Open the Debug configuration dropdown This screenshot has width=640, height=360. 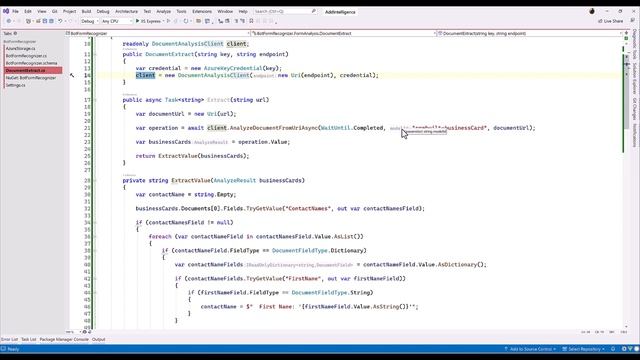pos(89,21)
